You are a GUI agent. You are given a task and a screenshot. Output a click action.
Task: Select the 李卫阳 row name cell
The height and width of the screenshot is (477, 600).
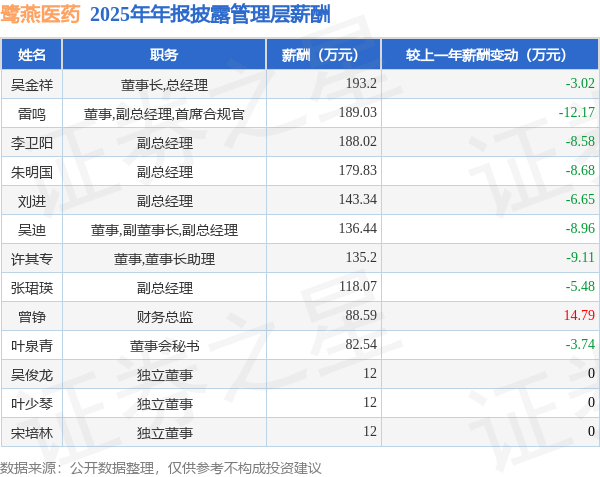(31, 143)
